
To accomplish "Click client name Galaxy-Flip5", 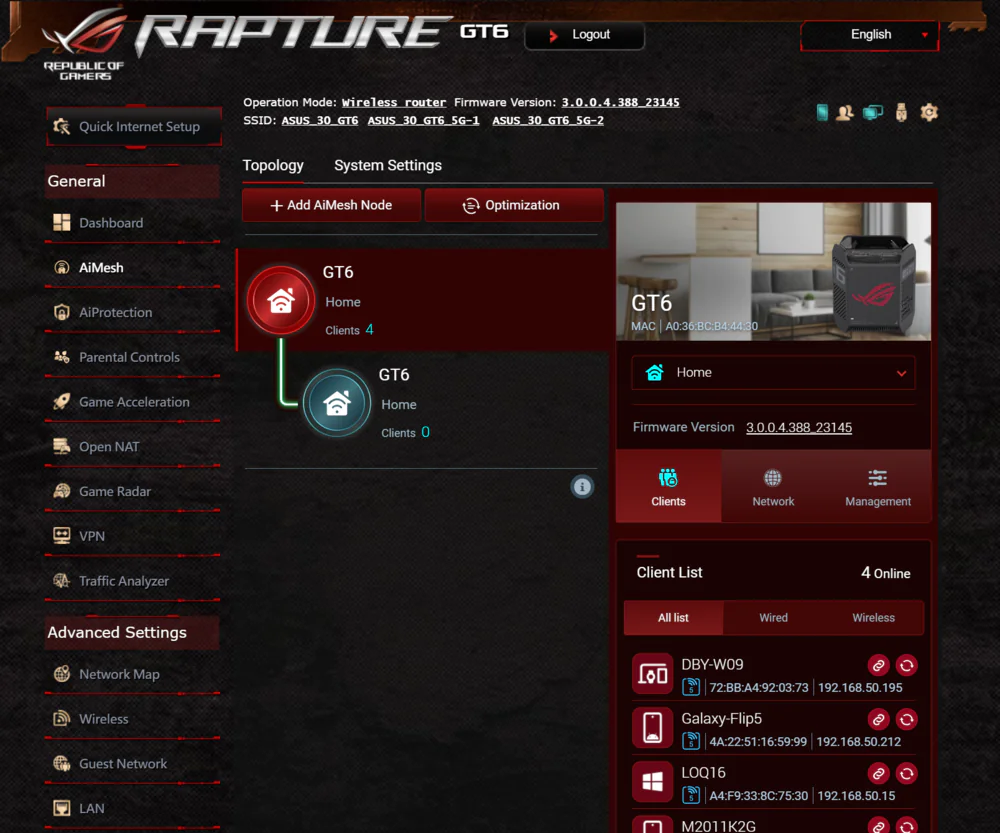I will pos(721,719).
